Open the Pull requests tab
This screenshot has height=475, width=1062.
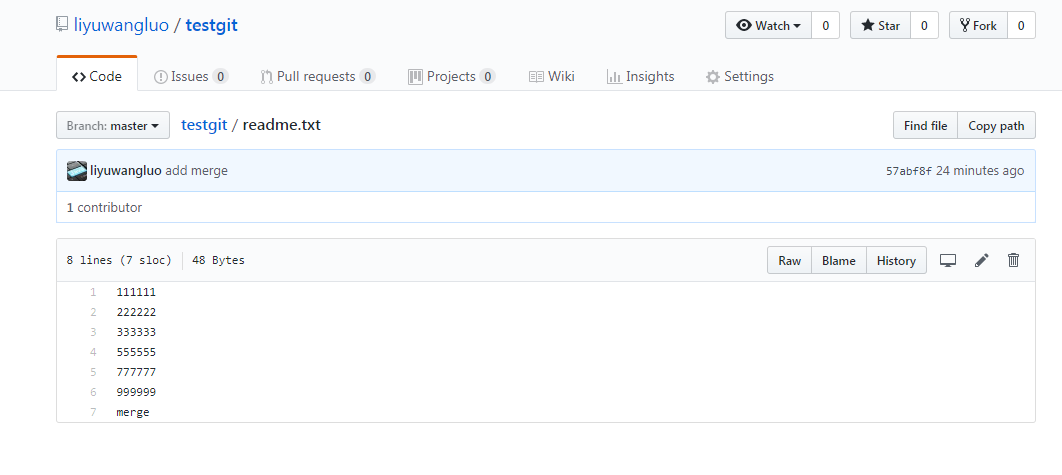click(318, 77)
